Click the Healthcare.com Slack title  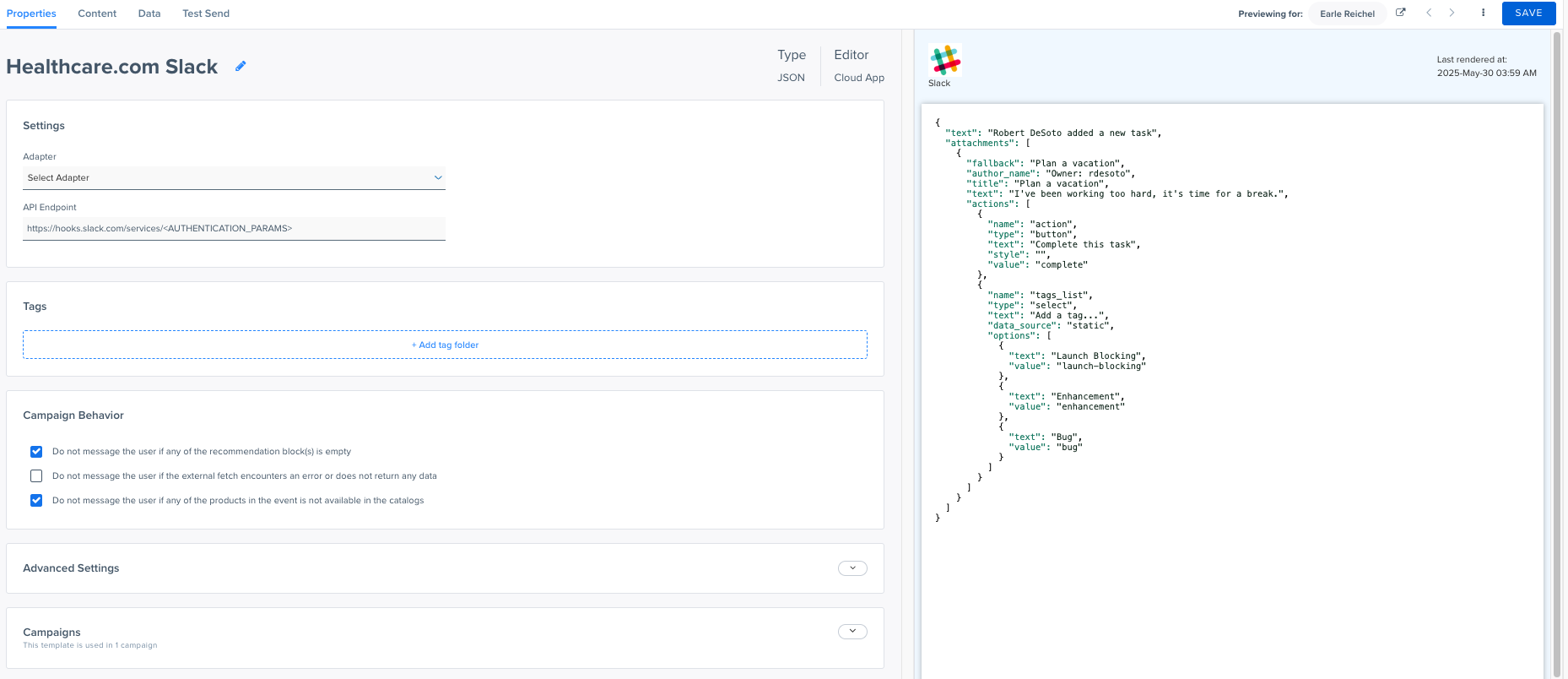[x=111, y=67]
